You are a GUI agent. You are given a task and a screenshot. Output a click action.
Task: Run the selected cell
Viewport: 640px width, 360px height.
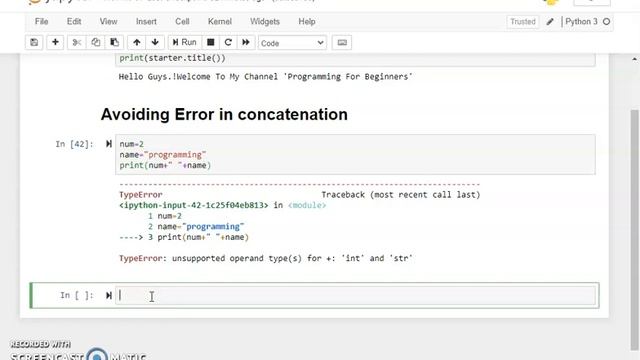pyautogui.click(x=184, y=42)
